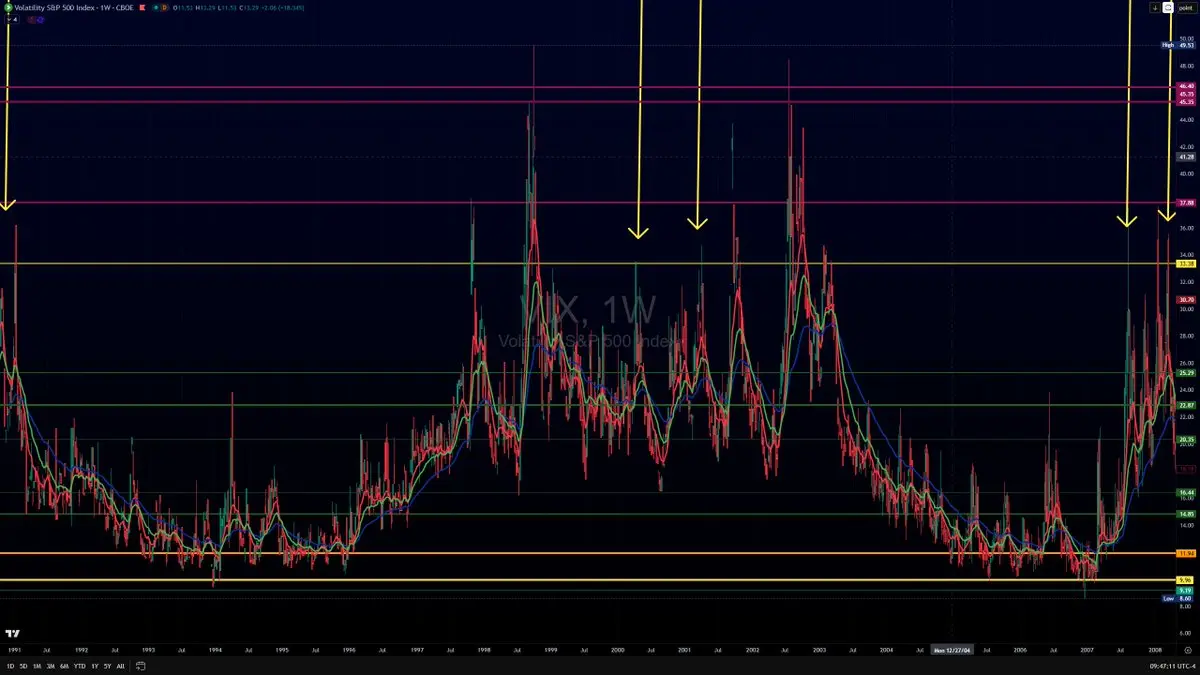Click the 11.94 orange price label

point(1187,553)
